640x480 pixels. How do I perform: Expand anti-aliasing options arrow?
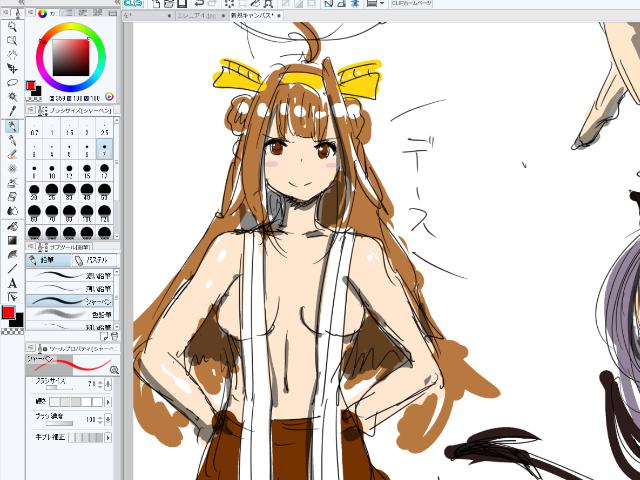pos(108,402)
